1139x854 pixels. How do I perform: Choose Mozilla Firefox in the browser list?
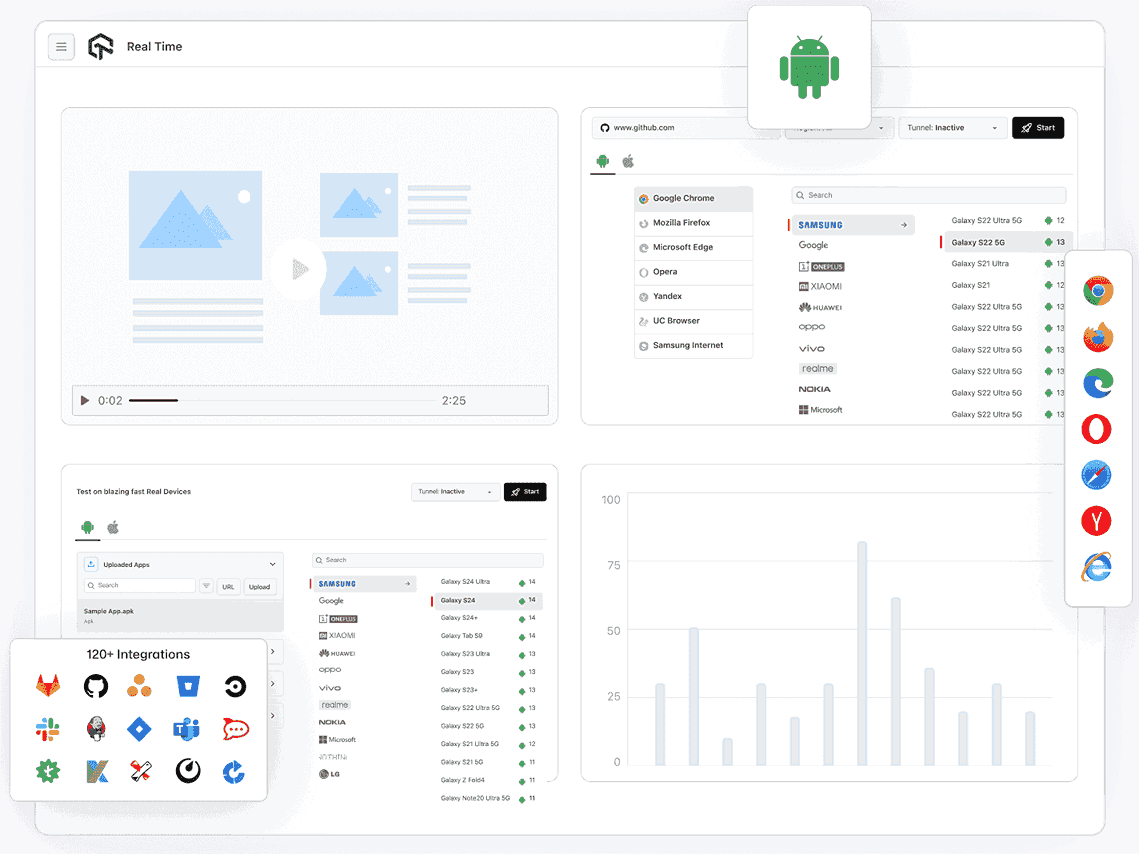click(x=694, y=223)
